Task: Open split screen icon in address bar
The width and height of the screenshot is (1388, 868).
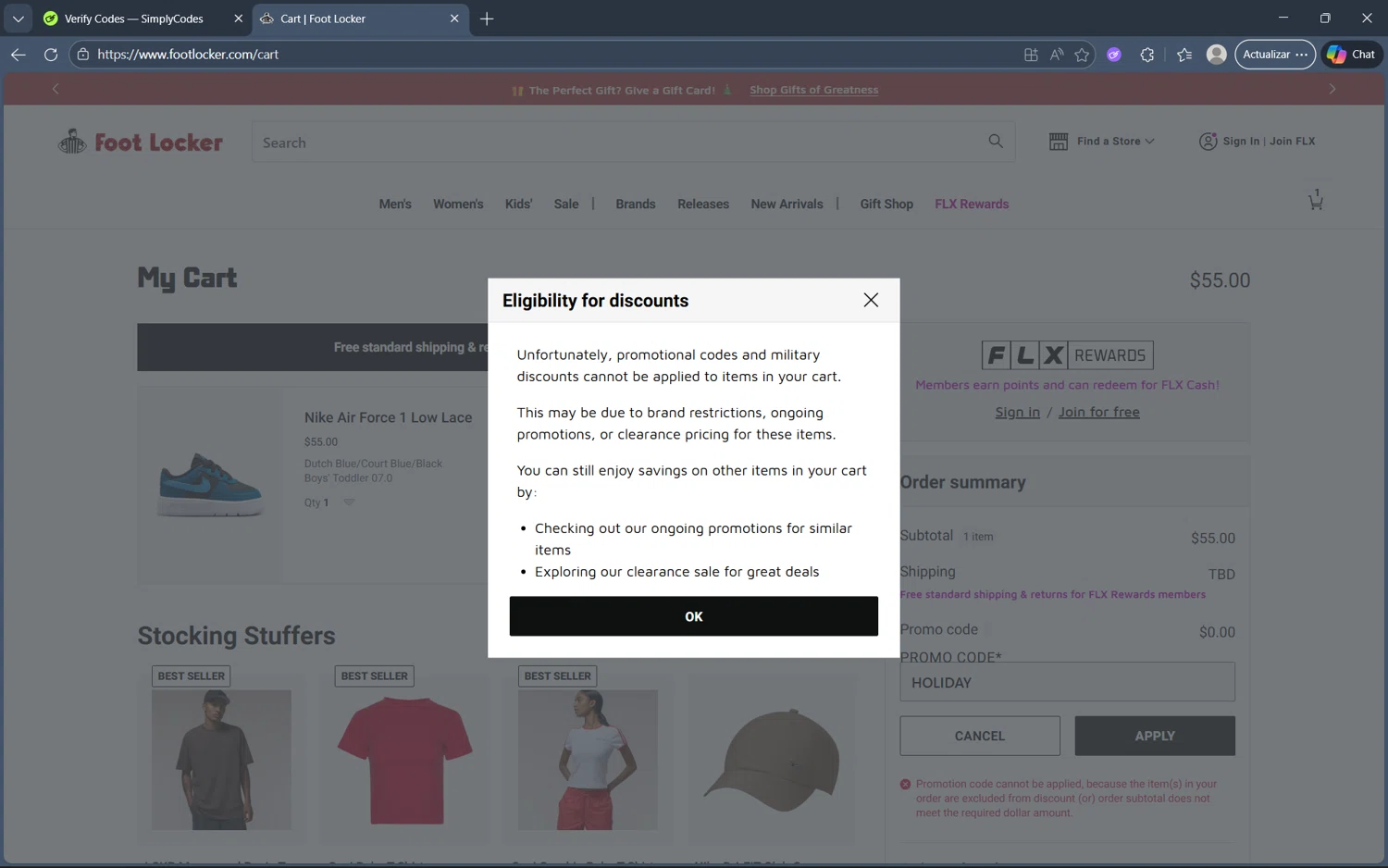Action: [1031, 55]
